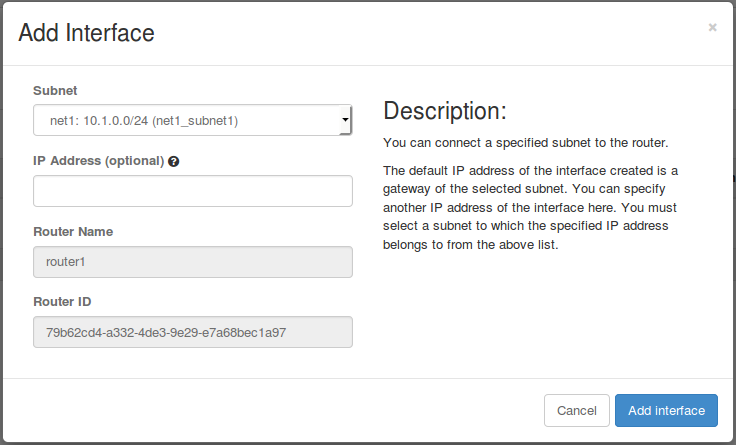Focus the IP Address text field
Screen dimensions: 736x445
pos(192,191)
